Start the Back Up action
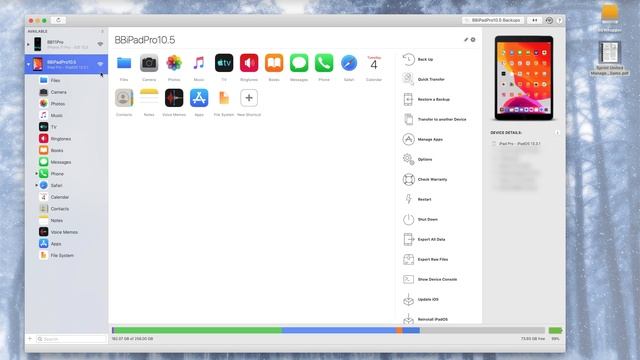The width and height of the screenshot is (640, 360). 418,60
